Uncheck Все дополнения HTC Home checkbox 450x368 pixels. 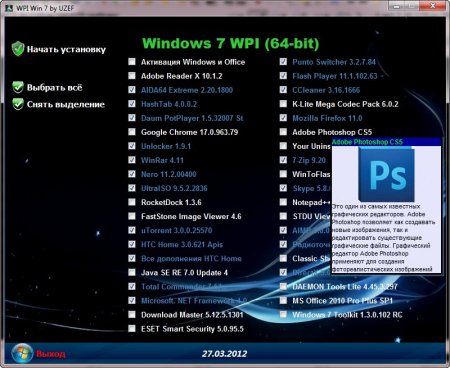pos(132,258)
